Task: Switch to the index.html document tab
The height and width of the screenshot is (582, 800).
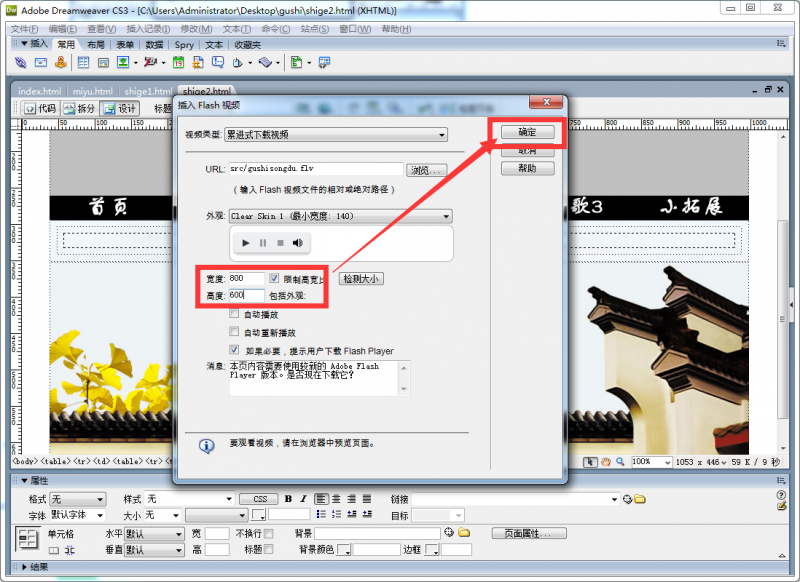Action: coord(39,91)
